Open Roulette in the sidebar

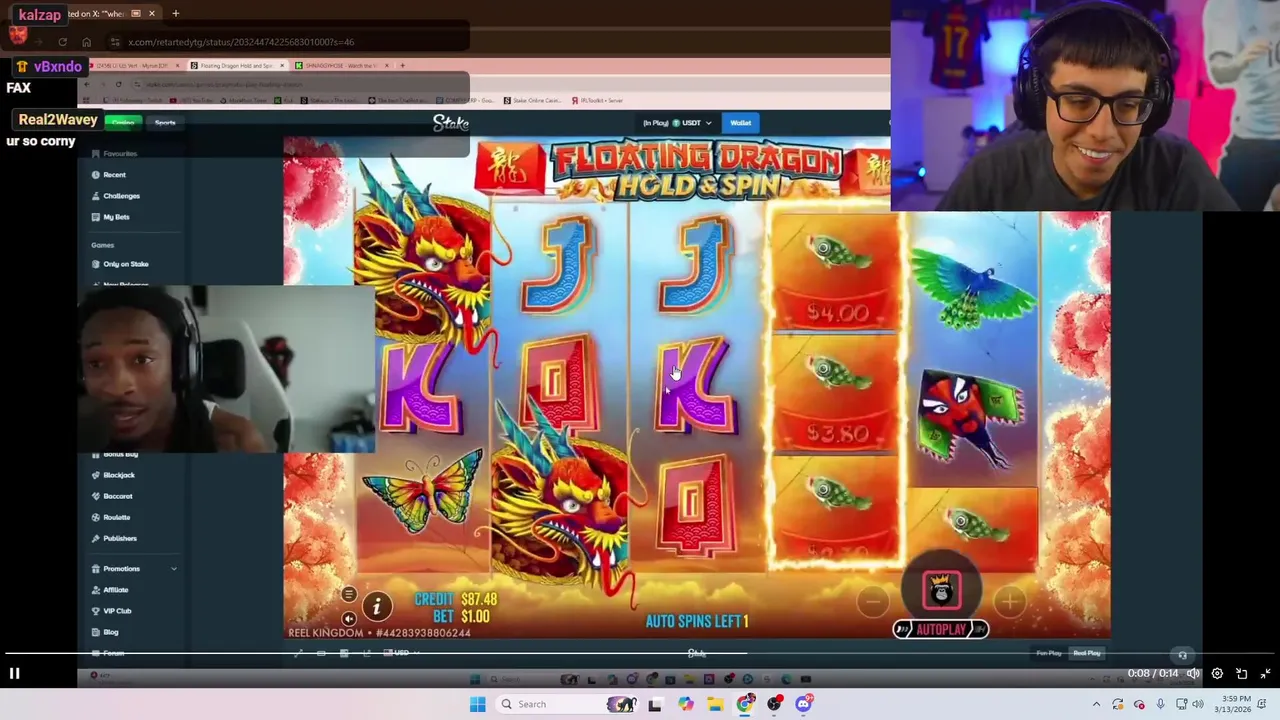pyautogui.click(x=116, y=517)
